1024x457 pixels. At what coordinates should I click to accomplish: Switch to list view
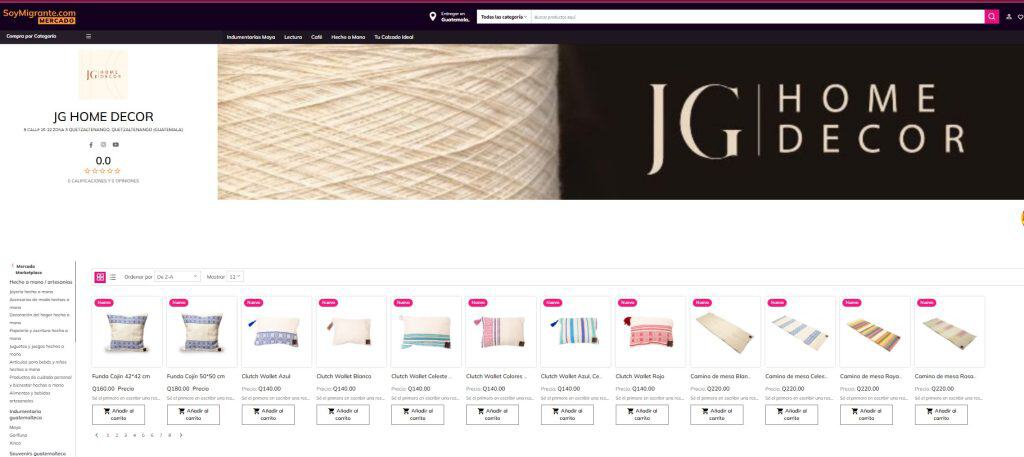[x=112, y=277]
